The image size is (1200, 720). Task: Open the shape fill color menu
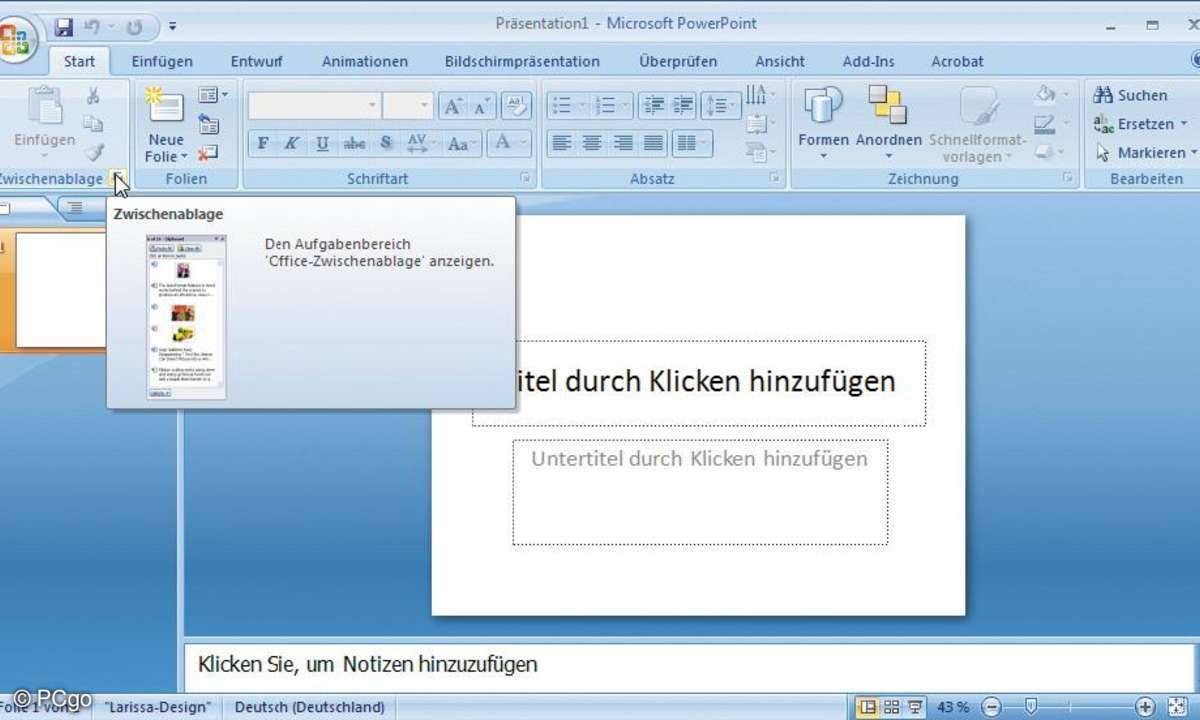coord(1052,95)
